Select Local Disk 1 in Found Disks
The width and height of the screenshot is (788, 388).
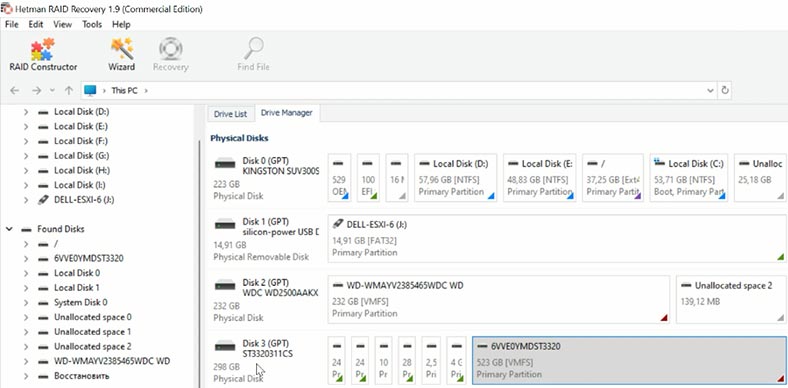(x=77, y=287)
